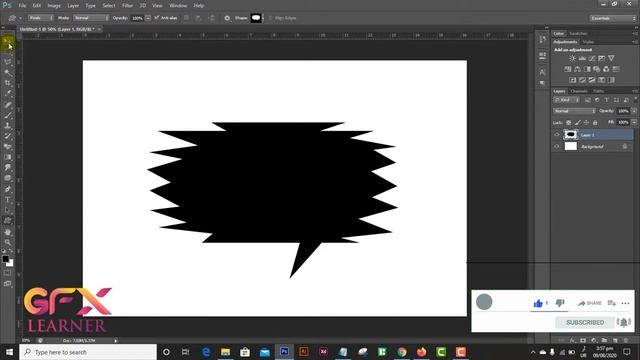Viewport: 640px width, 360px height.
Task: Select the Path Selection tool
Action: point(8,210)
